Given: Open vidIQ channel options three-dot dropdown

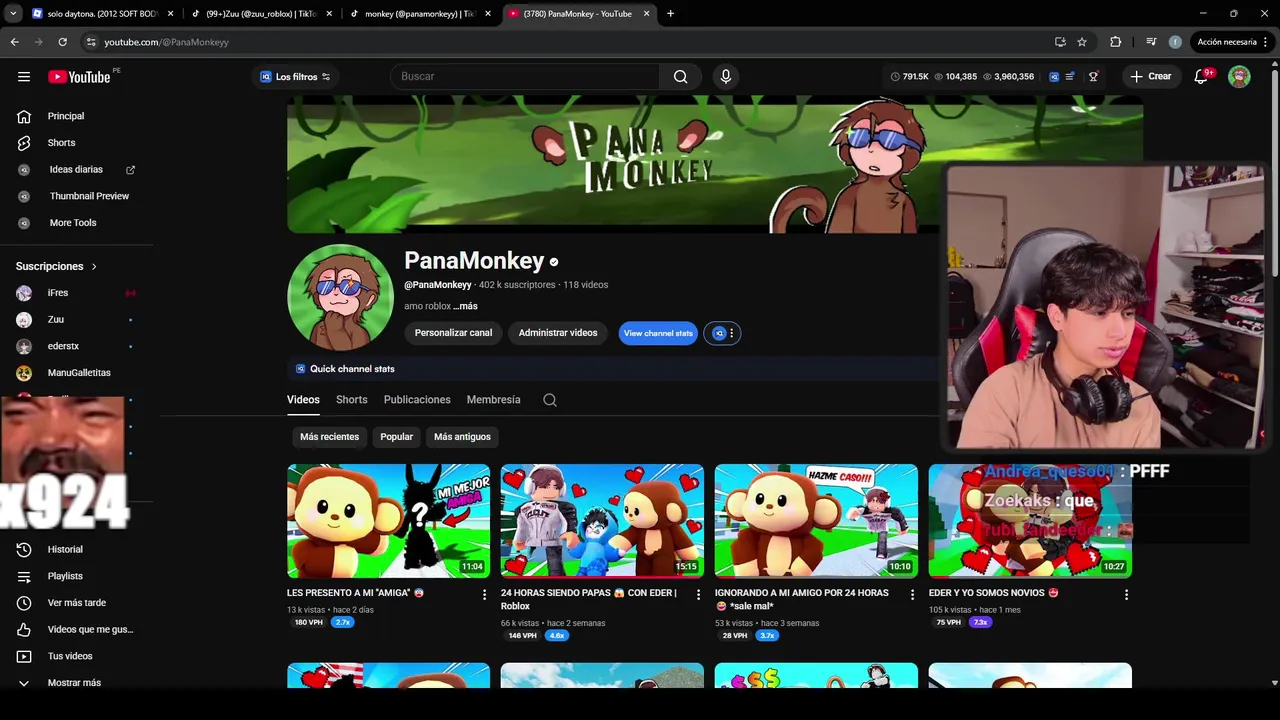Looking at the screenshot, I should (x=731, y=333).
